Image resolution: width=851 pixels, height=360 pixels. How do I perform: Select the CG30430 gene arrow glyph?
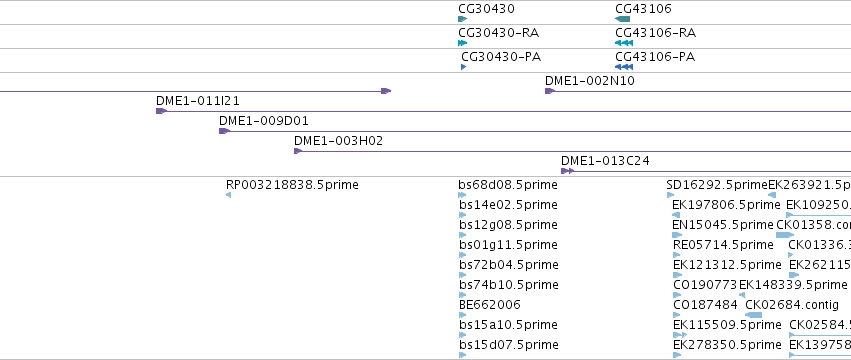462,19
